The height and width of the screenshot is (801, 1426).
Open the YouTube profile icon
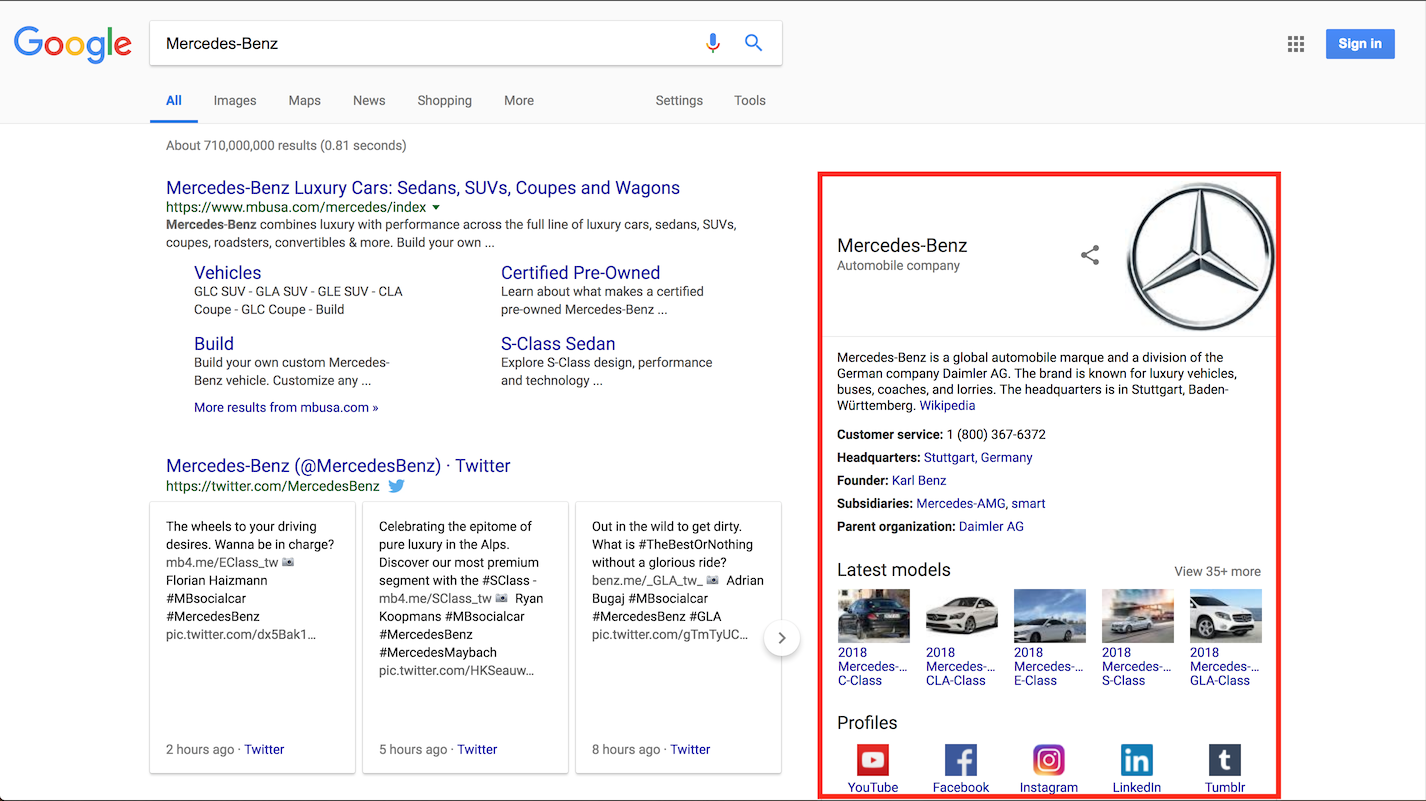872,760
